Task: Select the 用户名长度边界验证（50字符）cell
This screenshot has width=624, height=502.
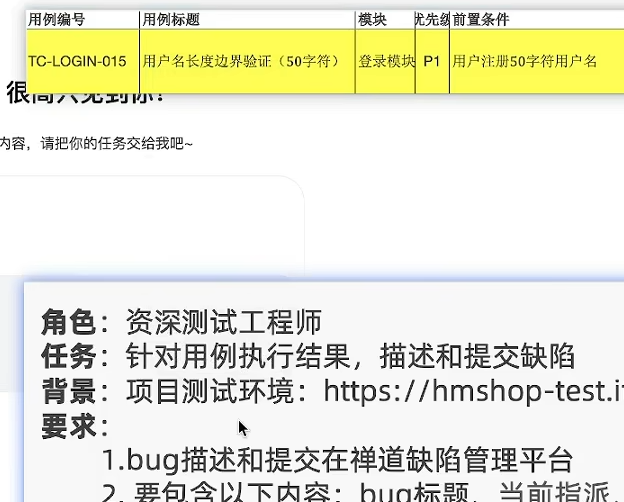Action: (247, 61)
